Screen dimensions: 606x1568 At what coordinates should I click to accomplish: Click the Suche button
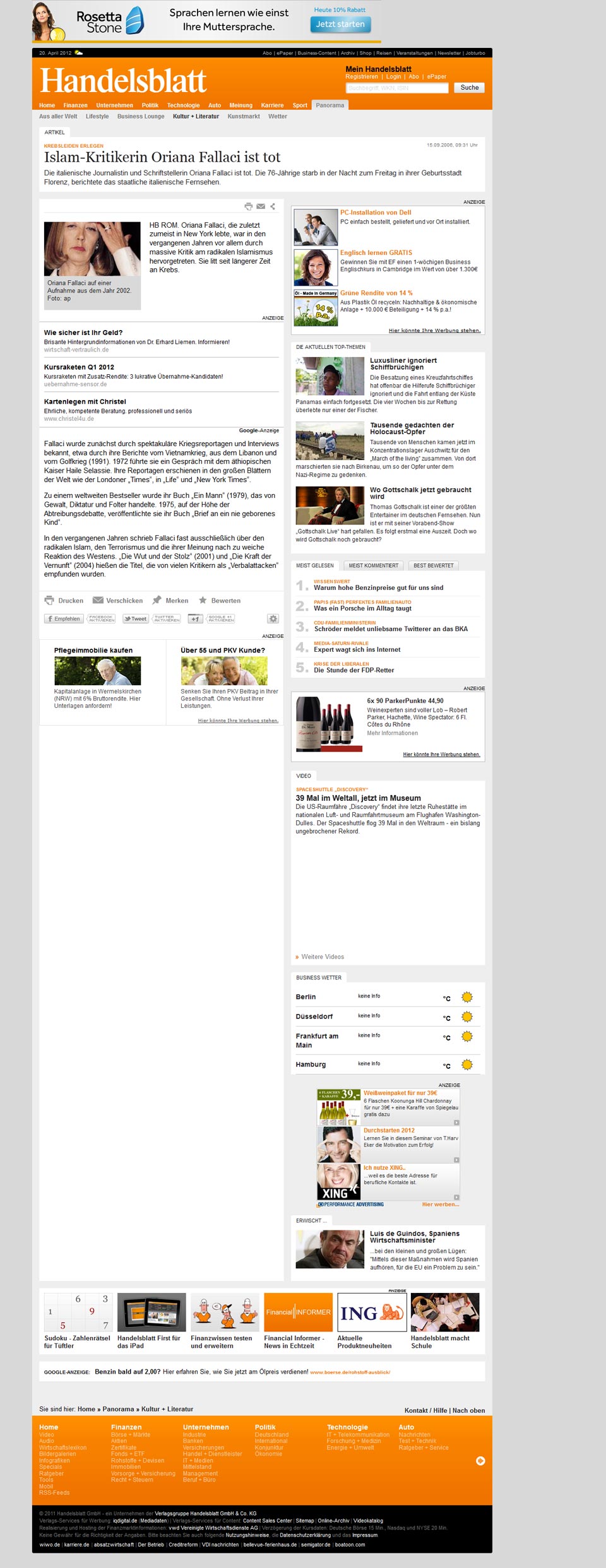(x=469, y=88)
